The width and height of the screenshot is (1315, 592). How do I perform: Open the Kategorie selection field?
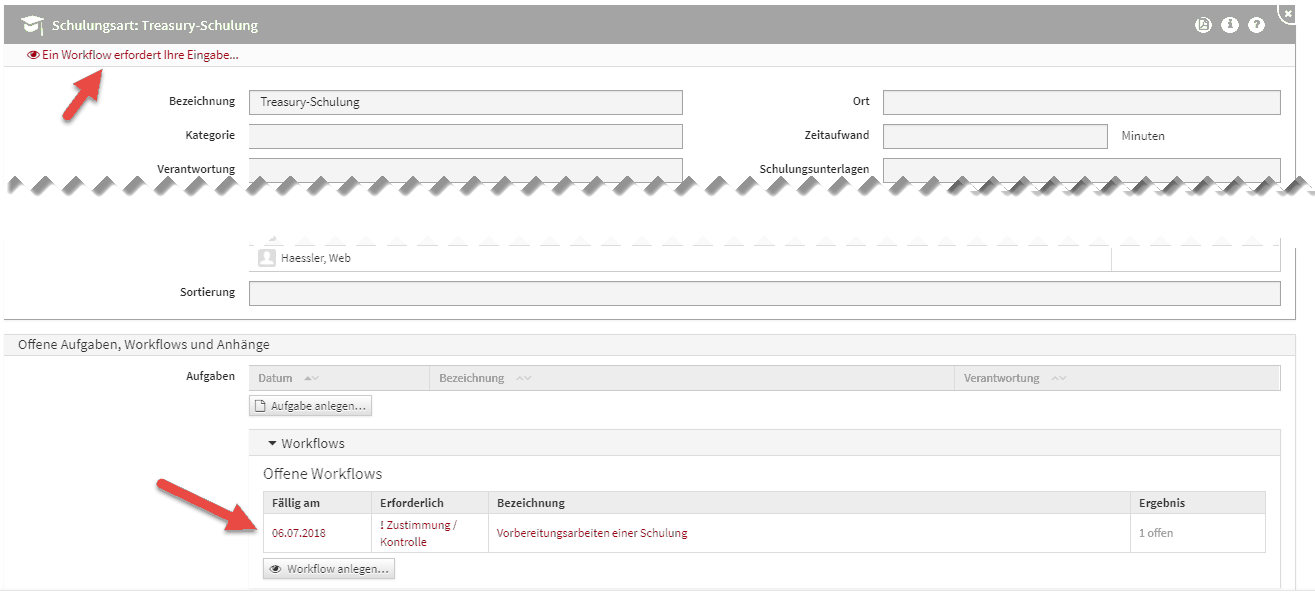click(465, 135)
